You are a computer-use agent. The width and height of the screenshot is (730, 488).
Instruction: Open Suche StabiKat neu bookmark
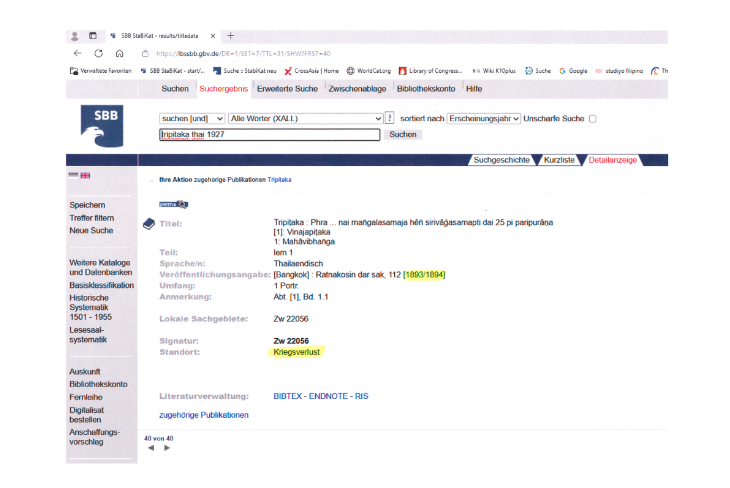pos(245,71)
